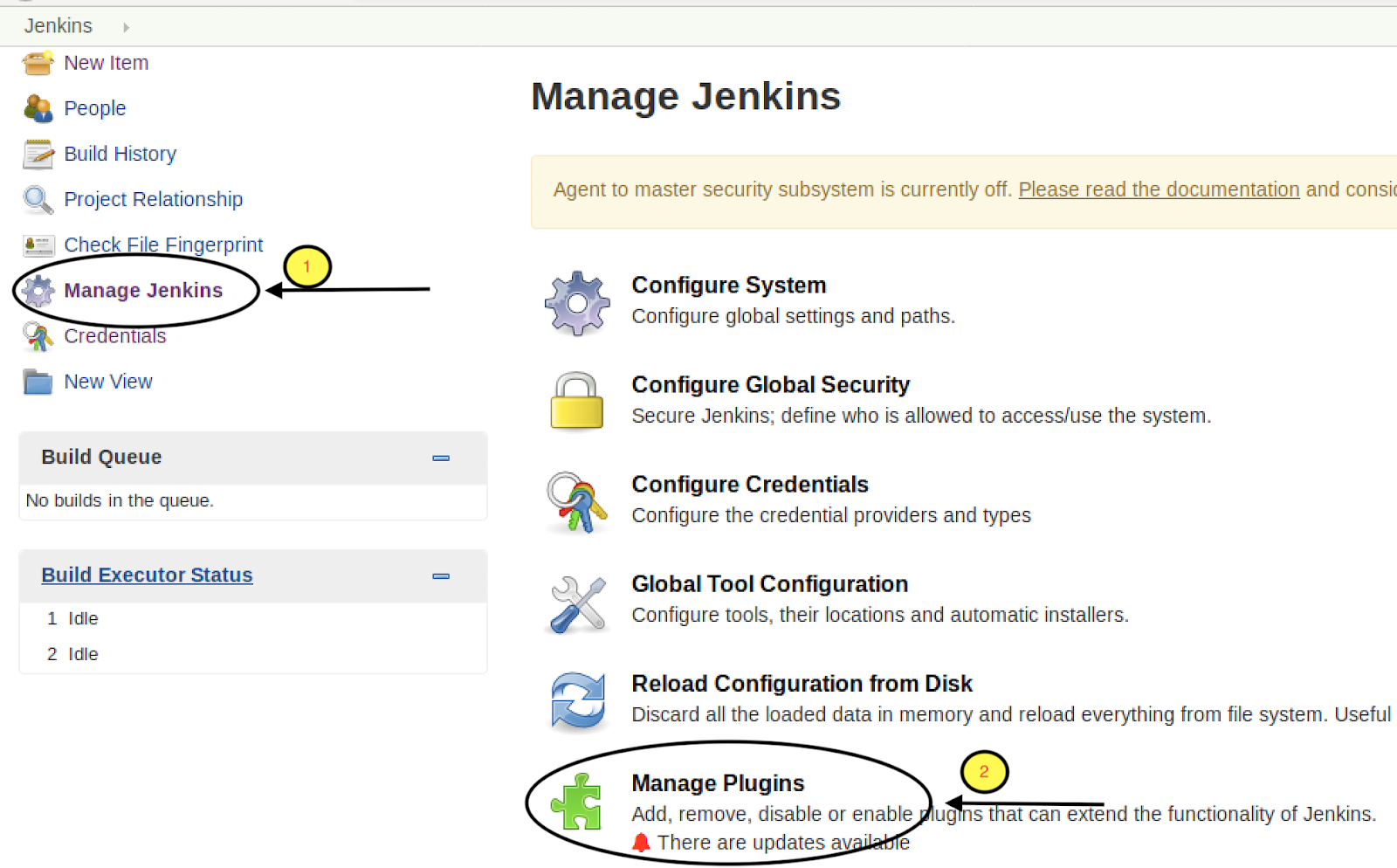This screenshot has height=868, width=1397.
Task: Open the Check File Fingerprint link
Action: click(163, 245)
